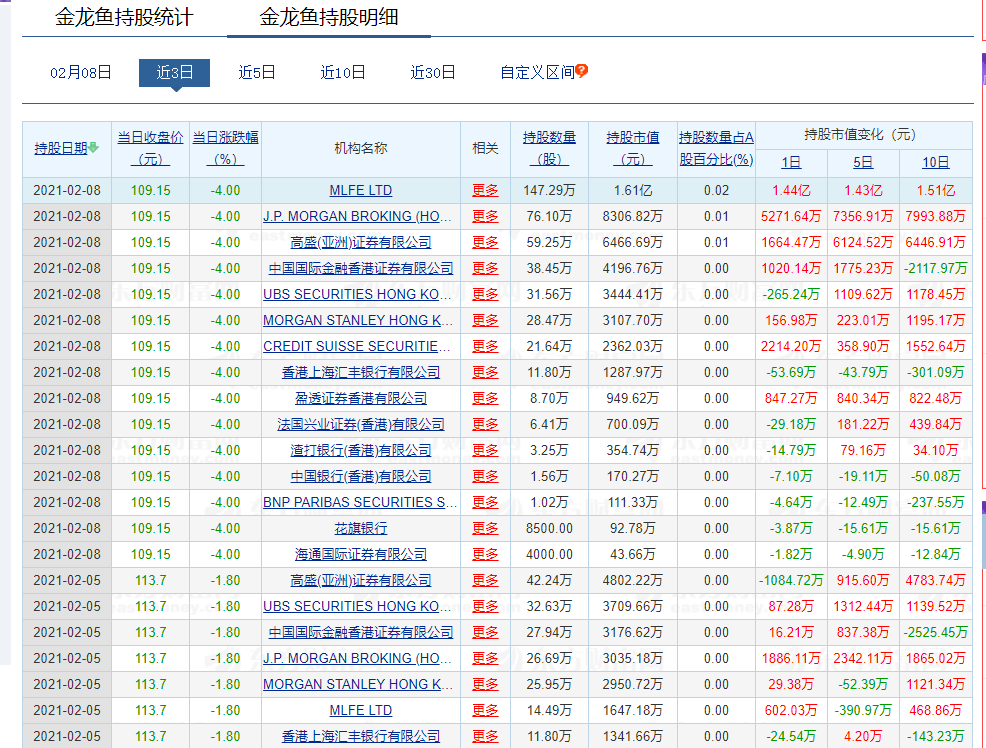Open 香港上海汇丰银行有限公司 link dated 2021-02-08
Viewport: 986px width, 748px height.
360,373
